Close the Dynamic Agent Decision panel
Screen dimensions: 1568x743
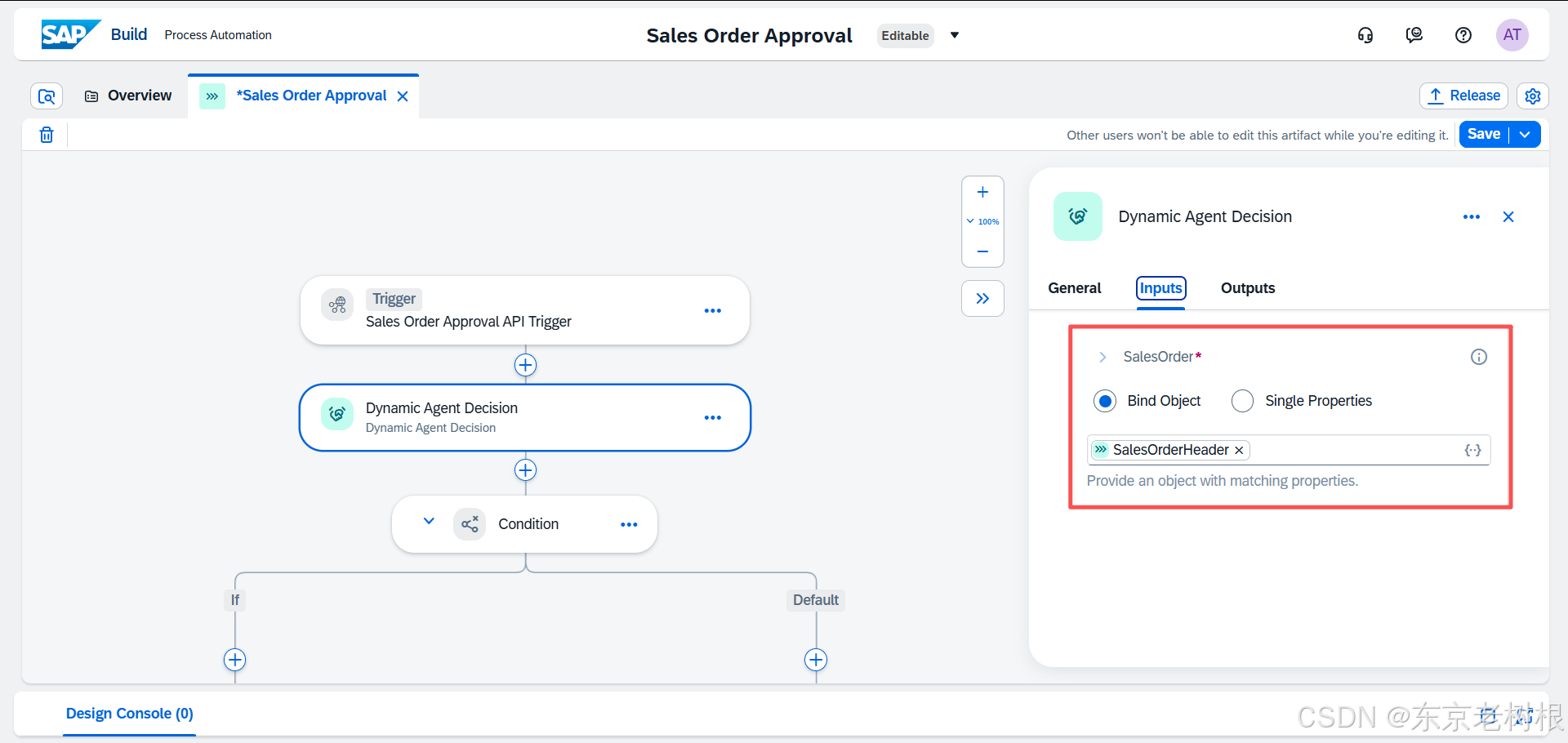(x=1508, y=217)
